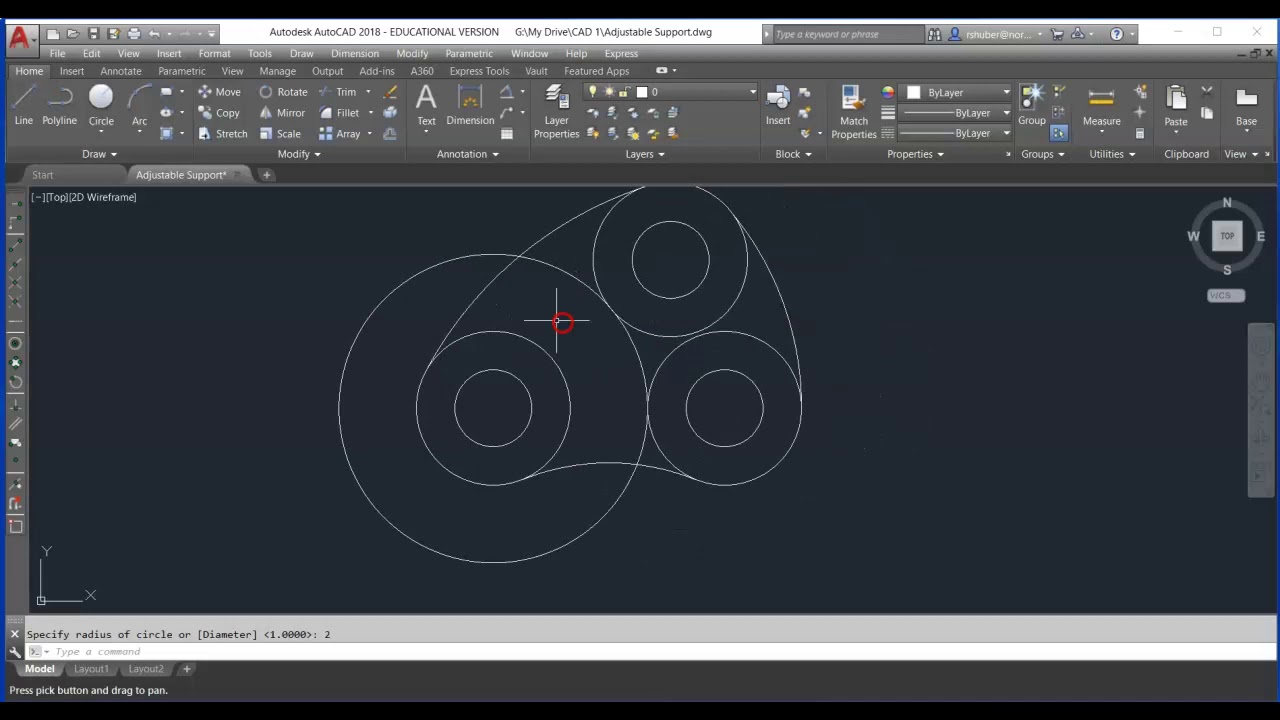This screenshot has width=1280, height=720.
Task: Activate the Trim command
Action: click(337, 92)
